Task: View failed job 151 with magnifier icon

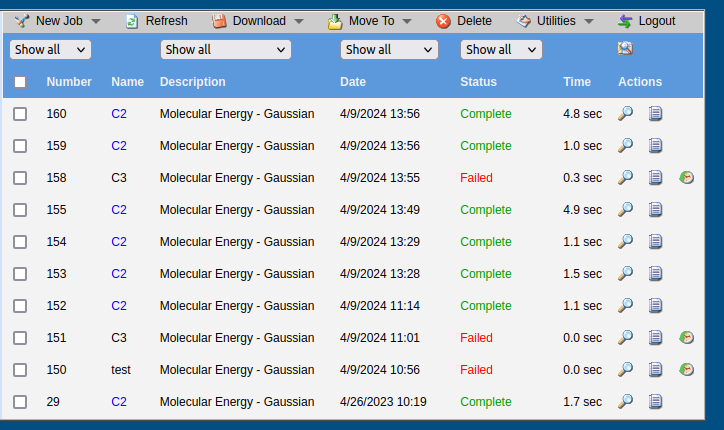Action: point(625,337)
